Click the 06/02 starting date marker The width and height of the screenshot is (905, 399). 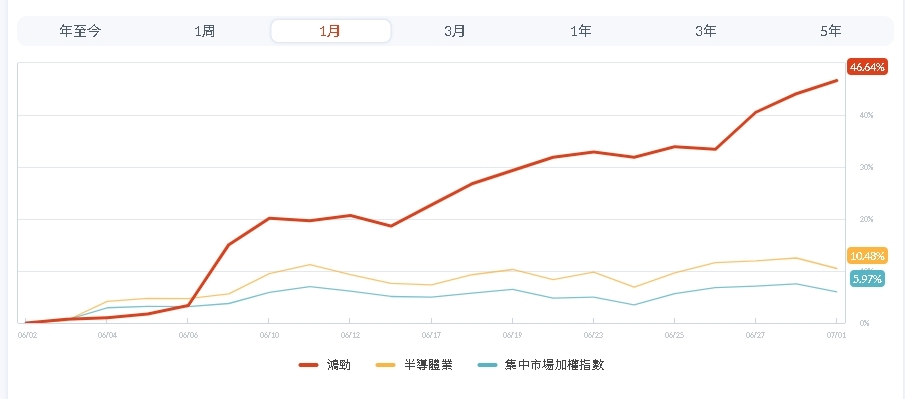27,334
